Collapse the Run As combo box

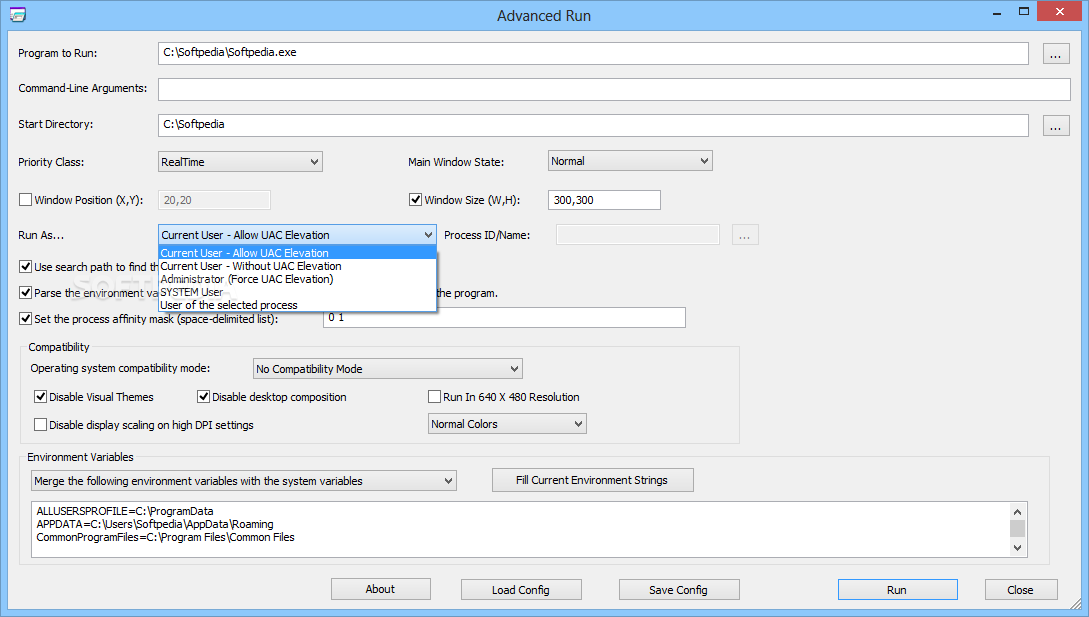pyautogui.click(x=297, y=235)
